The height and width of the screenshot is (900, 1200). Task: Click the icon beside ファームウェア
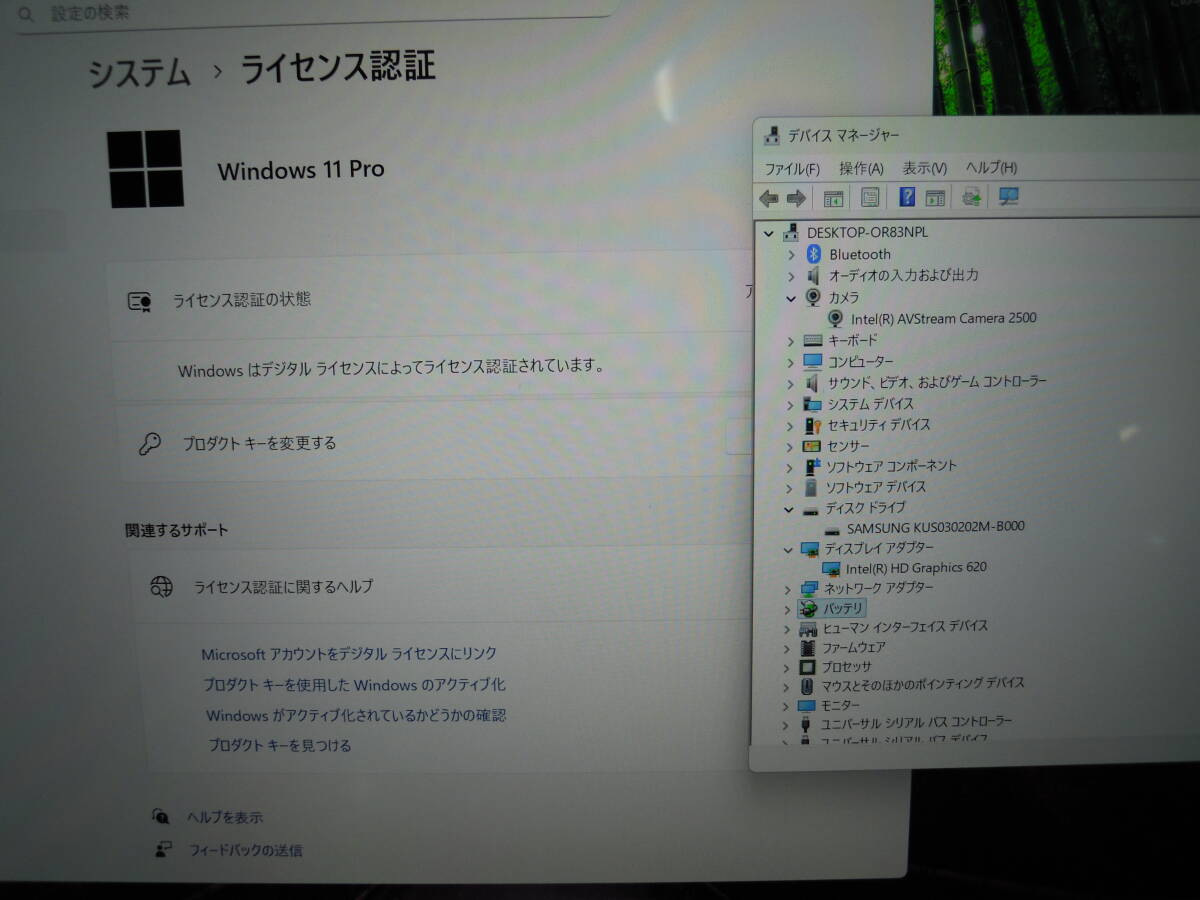808,647
